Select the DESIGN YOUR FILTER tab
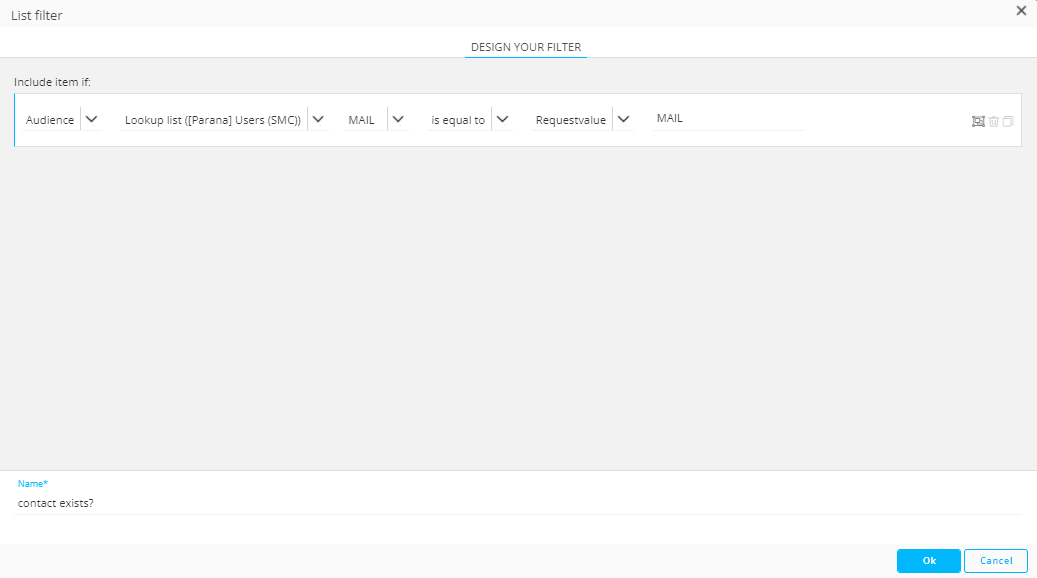This screenshot has height=578, width=1037. click(526, 47)
